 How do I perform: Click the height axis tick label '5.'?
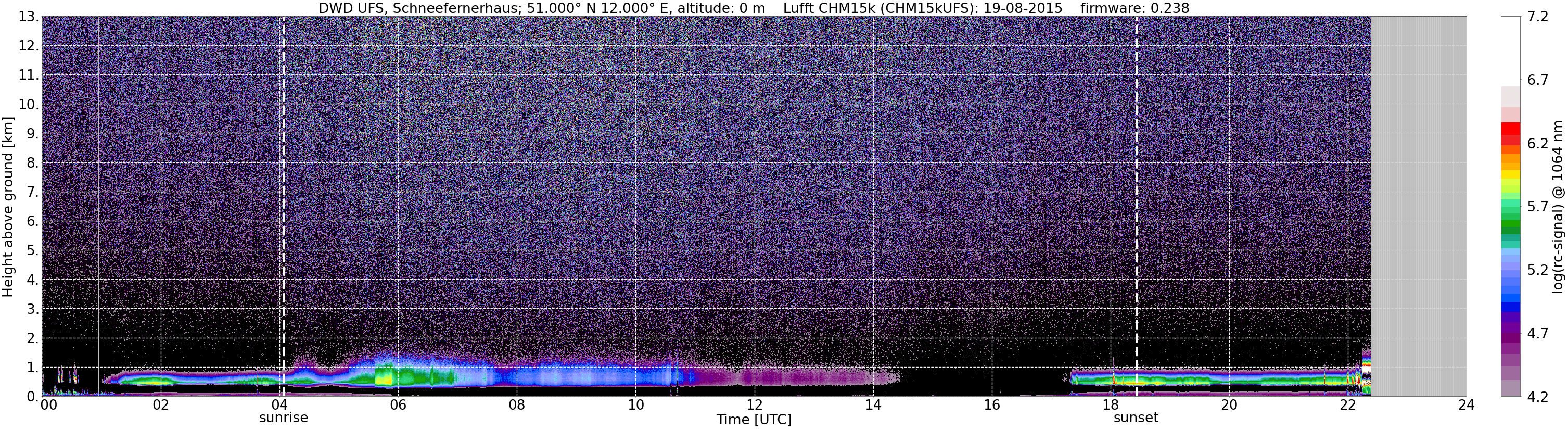32,251
